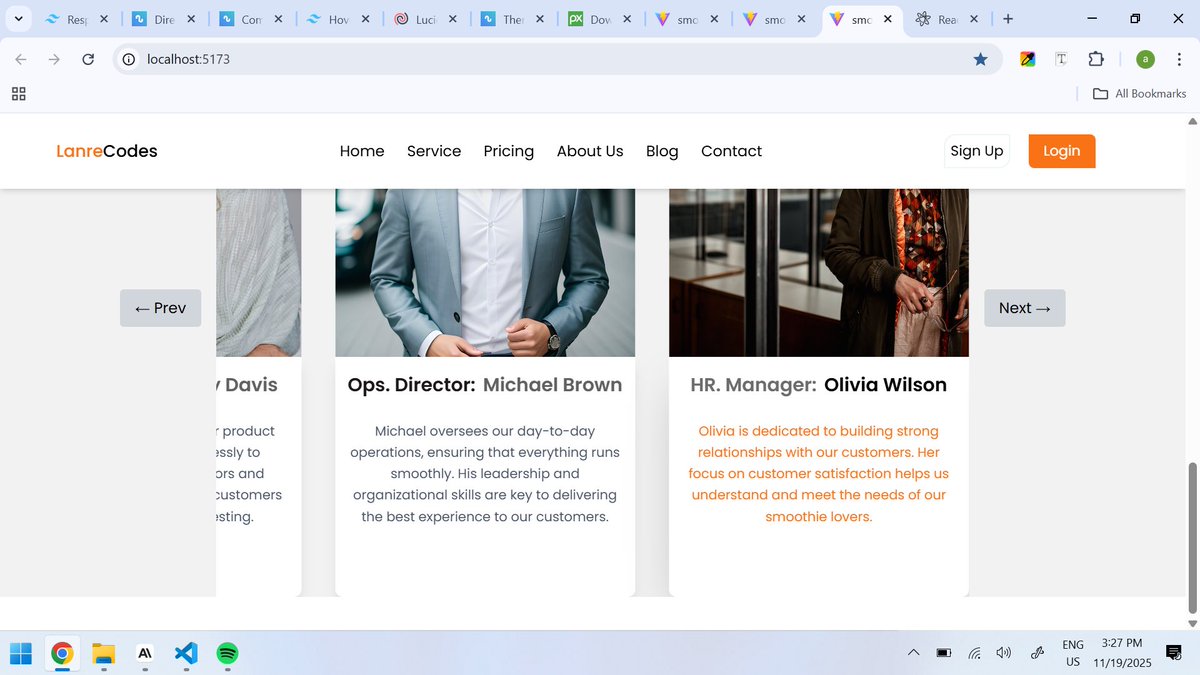Open the 'T' font extension icon
The width and height of the screenshot is (1200, 675).
(x=1061, y=59)
